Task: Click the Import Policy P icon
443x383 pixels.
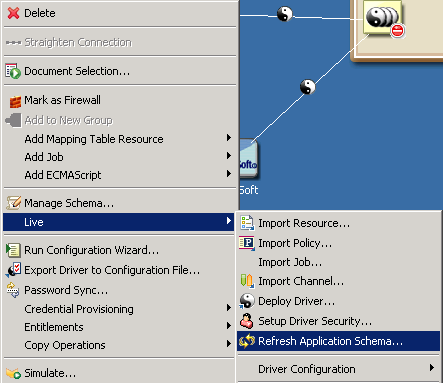Action: coord(247,243)
